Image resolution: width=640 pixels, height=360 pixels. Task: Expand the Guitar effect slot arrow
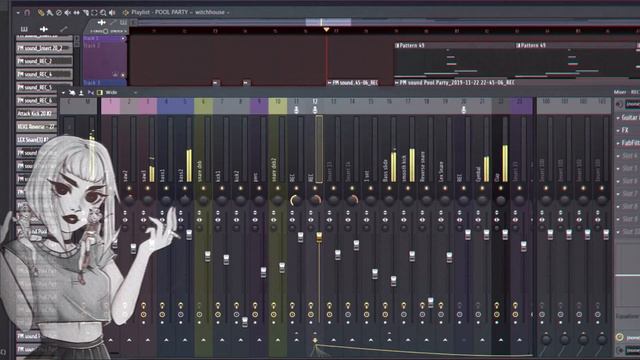[x=619, y=118]
